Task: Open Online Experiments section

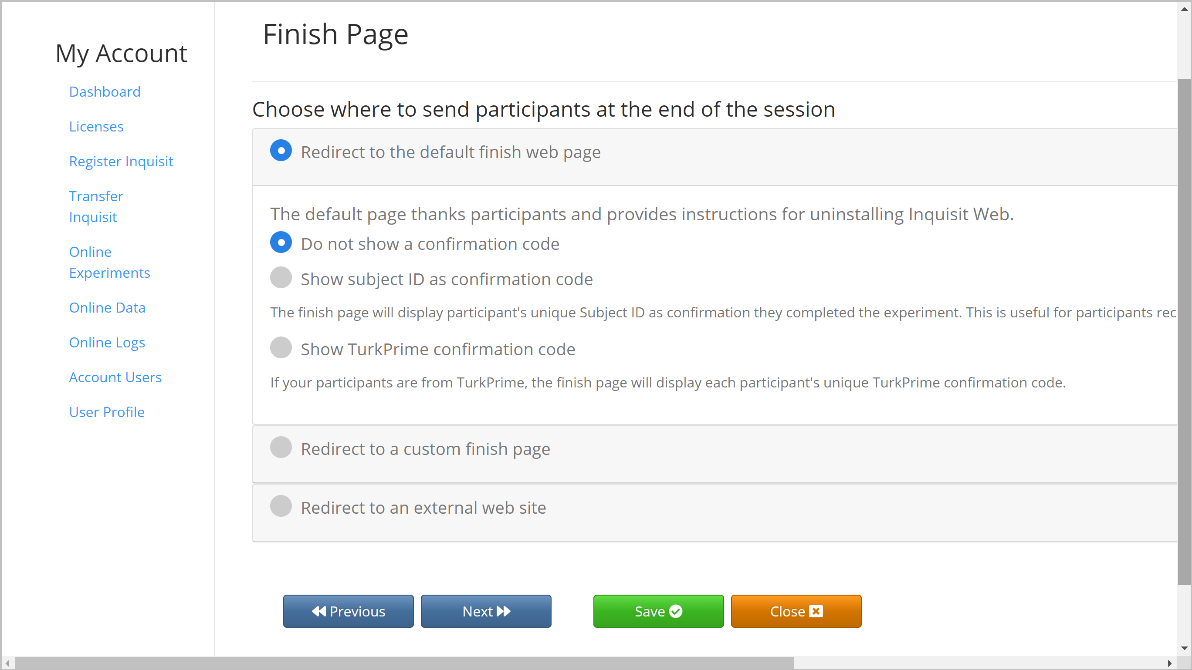Action: click(109, 262)
